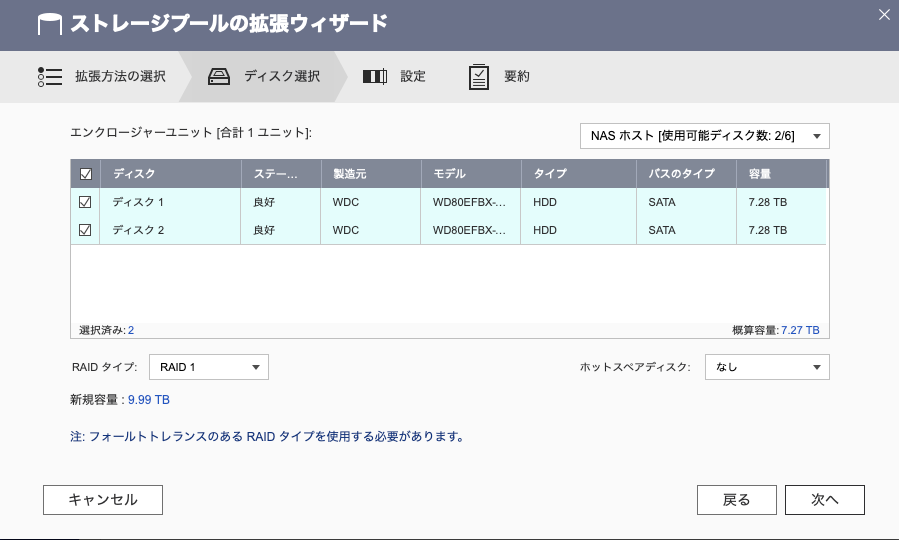Click the キャンセル button
Viewport: 899px width, 540px height.
click(103, 500)
